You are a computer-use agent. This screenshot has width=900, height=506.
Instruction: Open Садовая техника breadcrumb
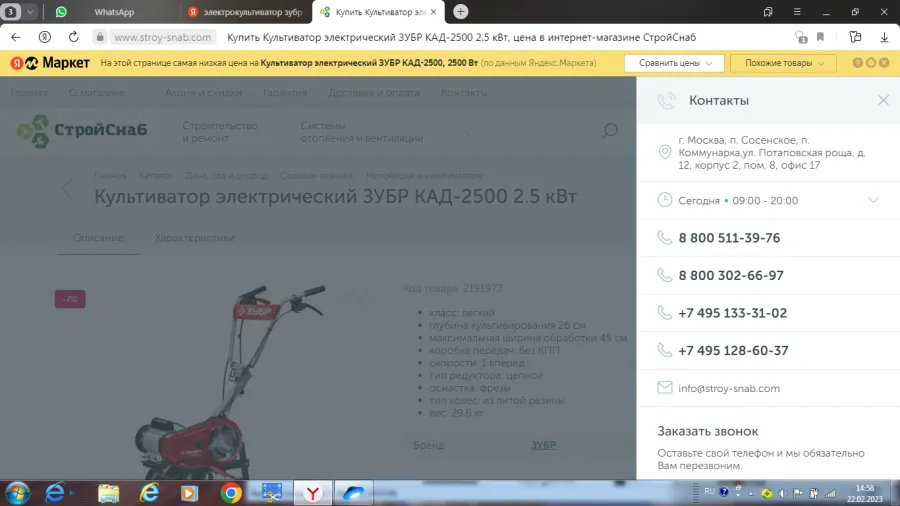(x=316, y=176)
